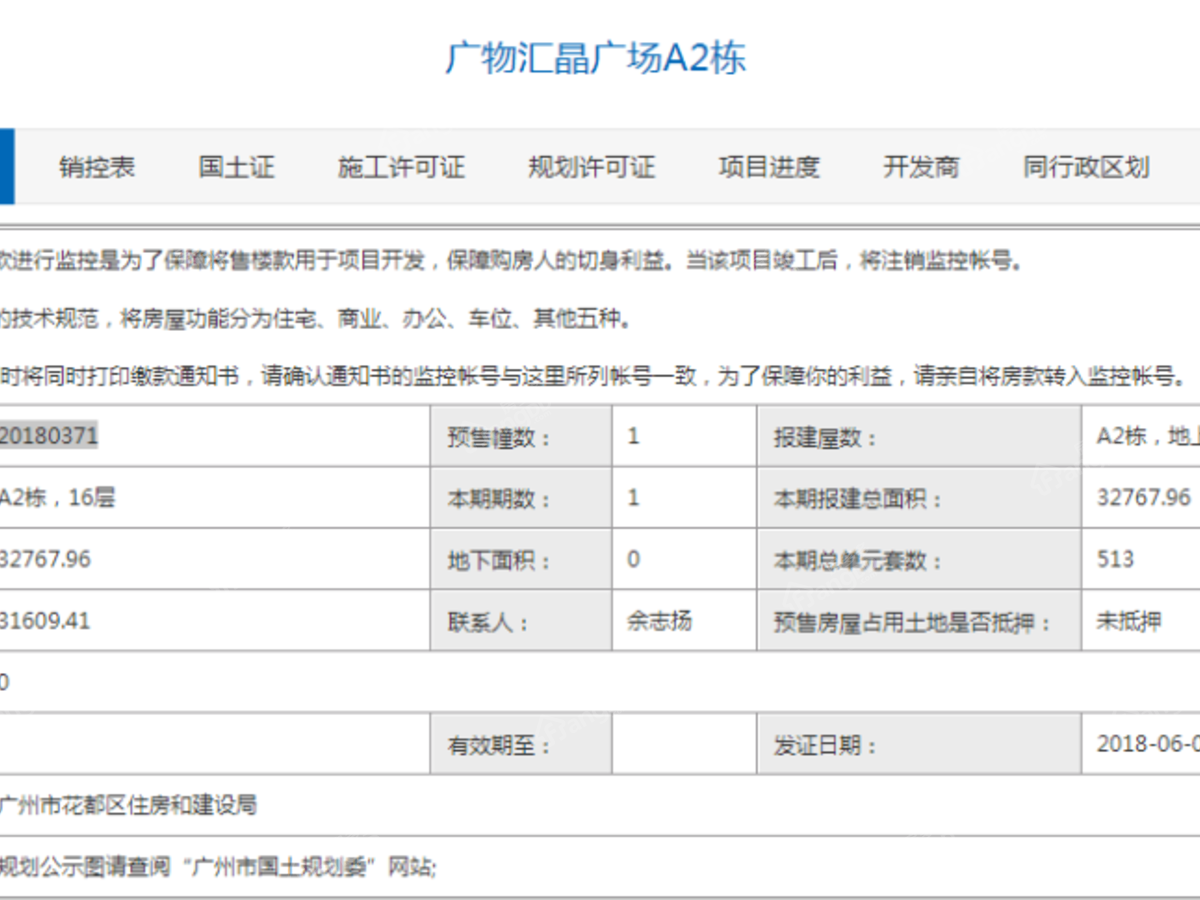Click the 本期总单元套数 label
The image size is (1200, 900).
pos(858,560)
